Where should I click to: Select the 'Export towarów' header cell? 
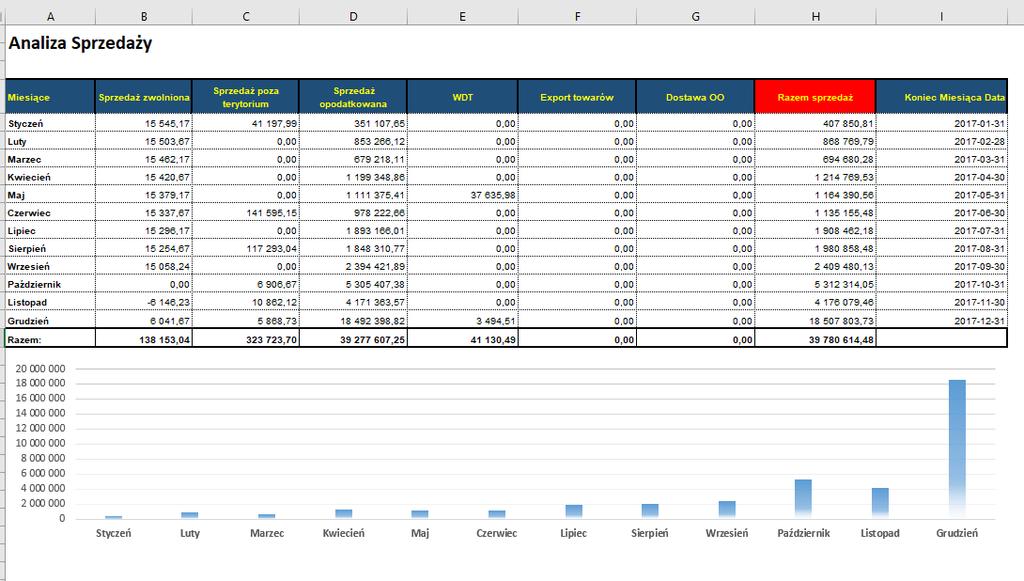point(577,97)
